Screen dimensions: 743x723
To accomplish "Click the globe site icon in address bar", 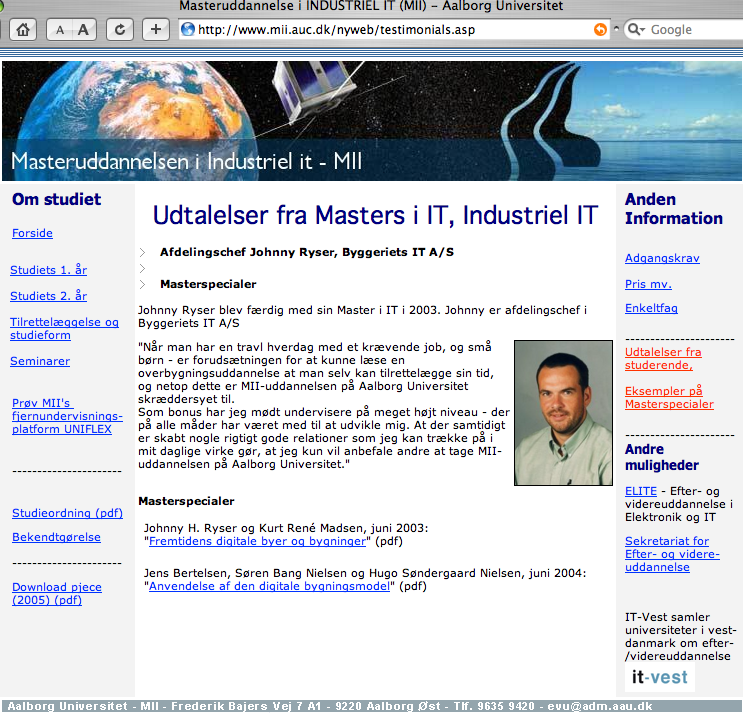I will tap(187, 29).
